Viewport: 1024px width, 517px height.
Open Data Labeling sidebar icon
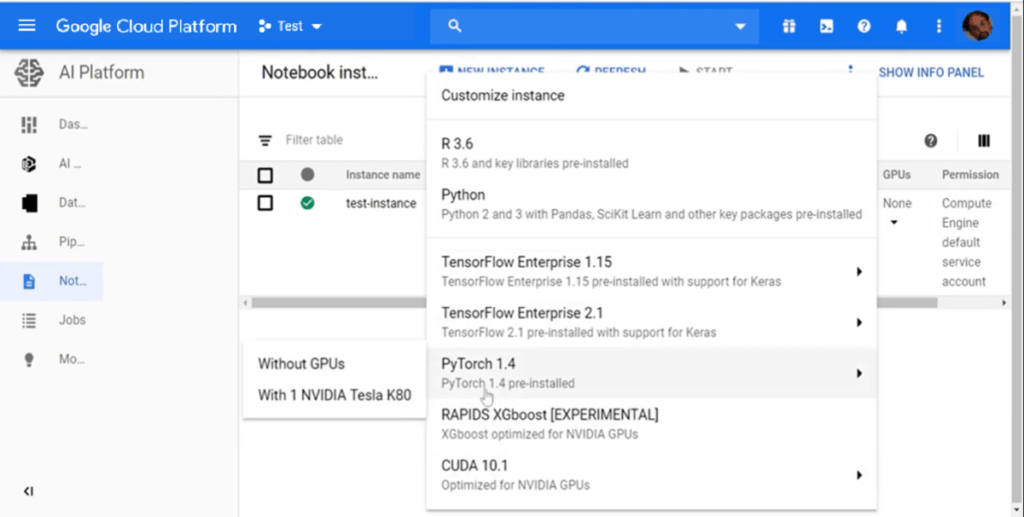[29, 203]
